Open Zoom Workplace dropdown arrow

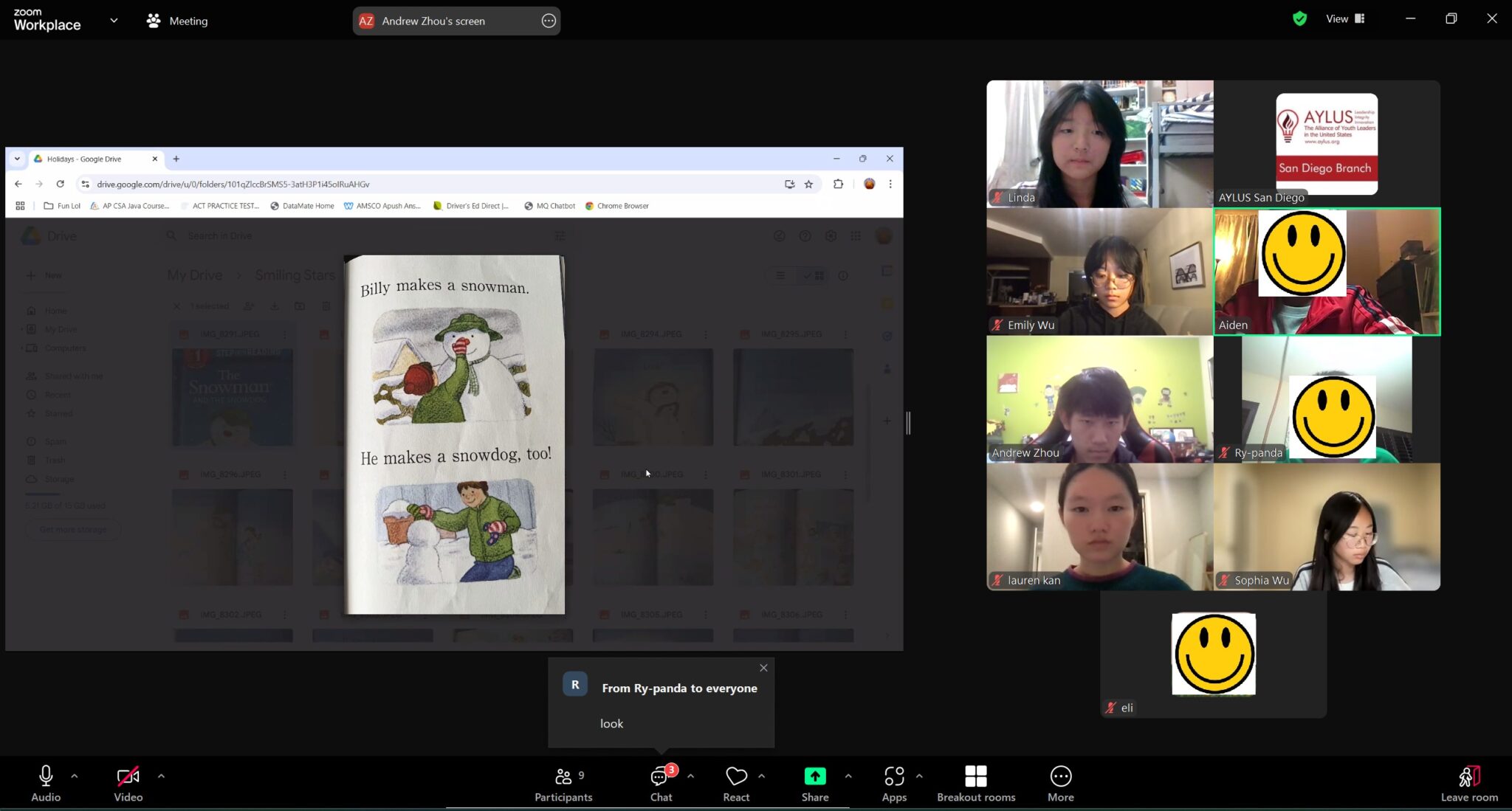[114, 20]
